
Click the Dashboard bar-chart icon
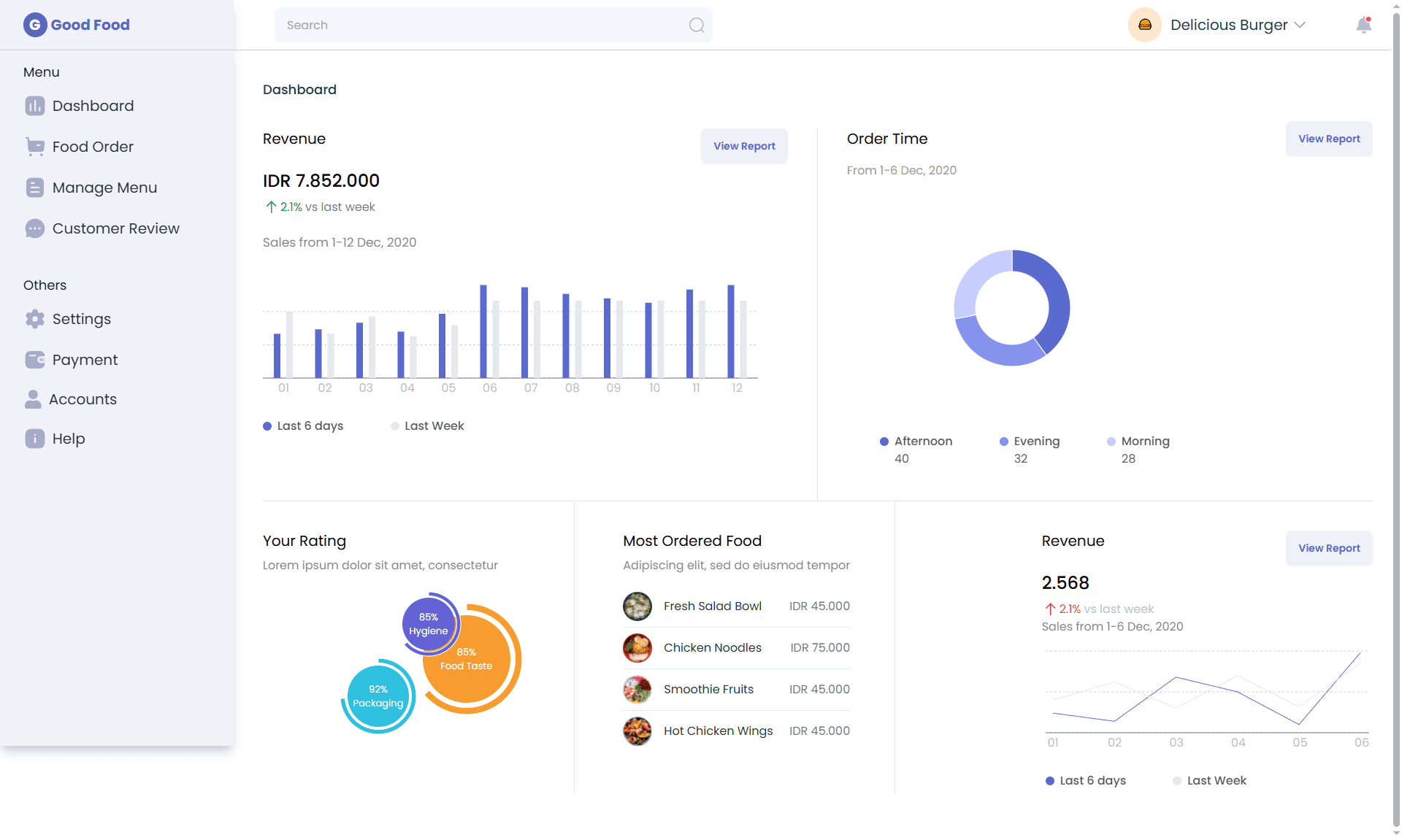coord(35,106)
